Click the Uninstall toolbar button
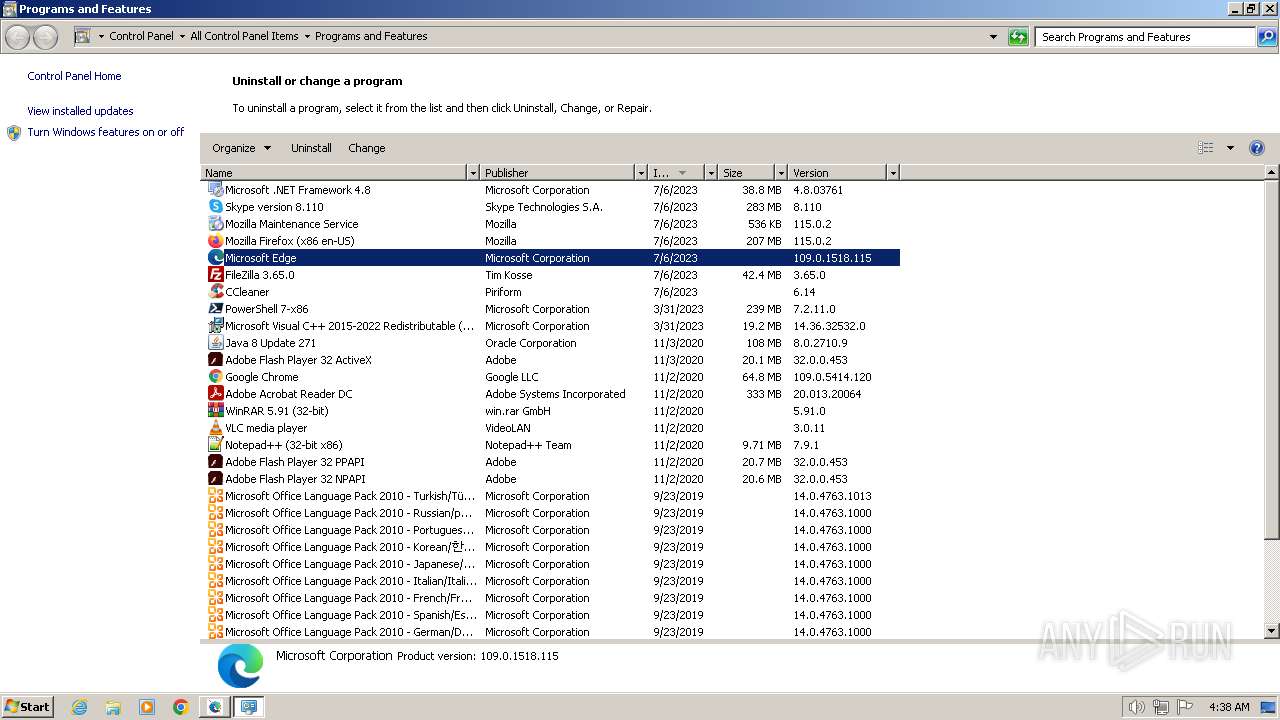The image size is (1280, 720). tap(311, 148)
